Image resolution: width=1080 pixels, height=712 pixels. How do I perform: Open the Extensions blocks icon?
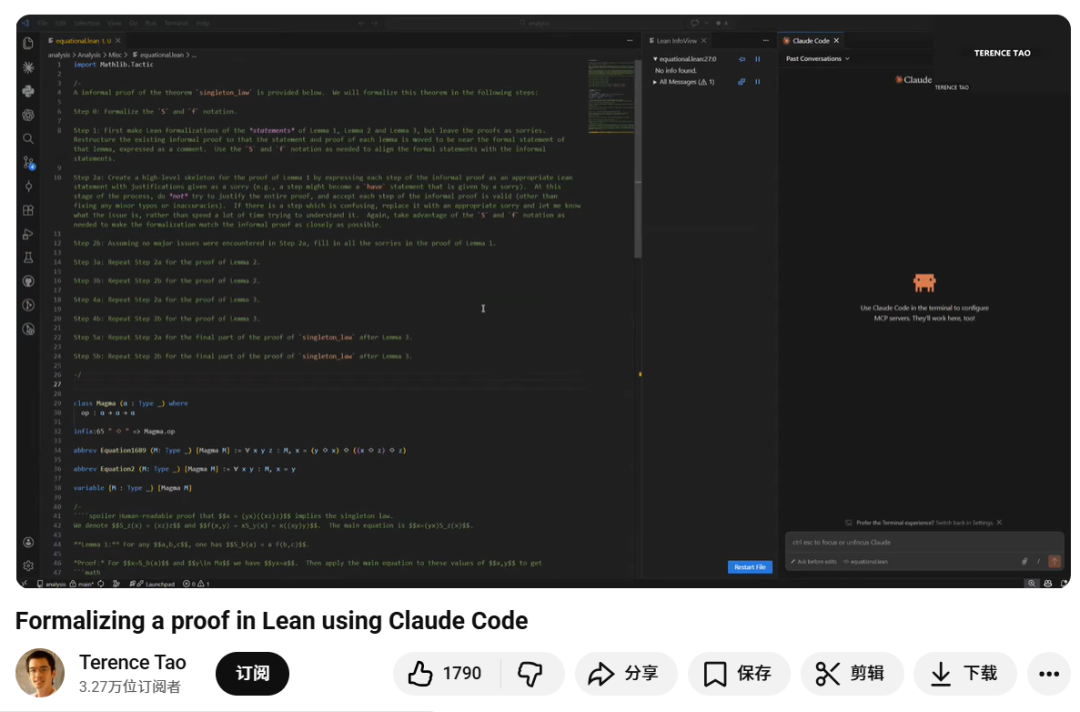pos(28,210)
